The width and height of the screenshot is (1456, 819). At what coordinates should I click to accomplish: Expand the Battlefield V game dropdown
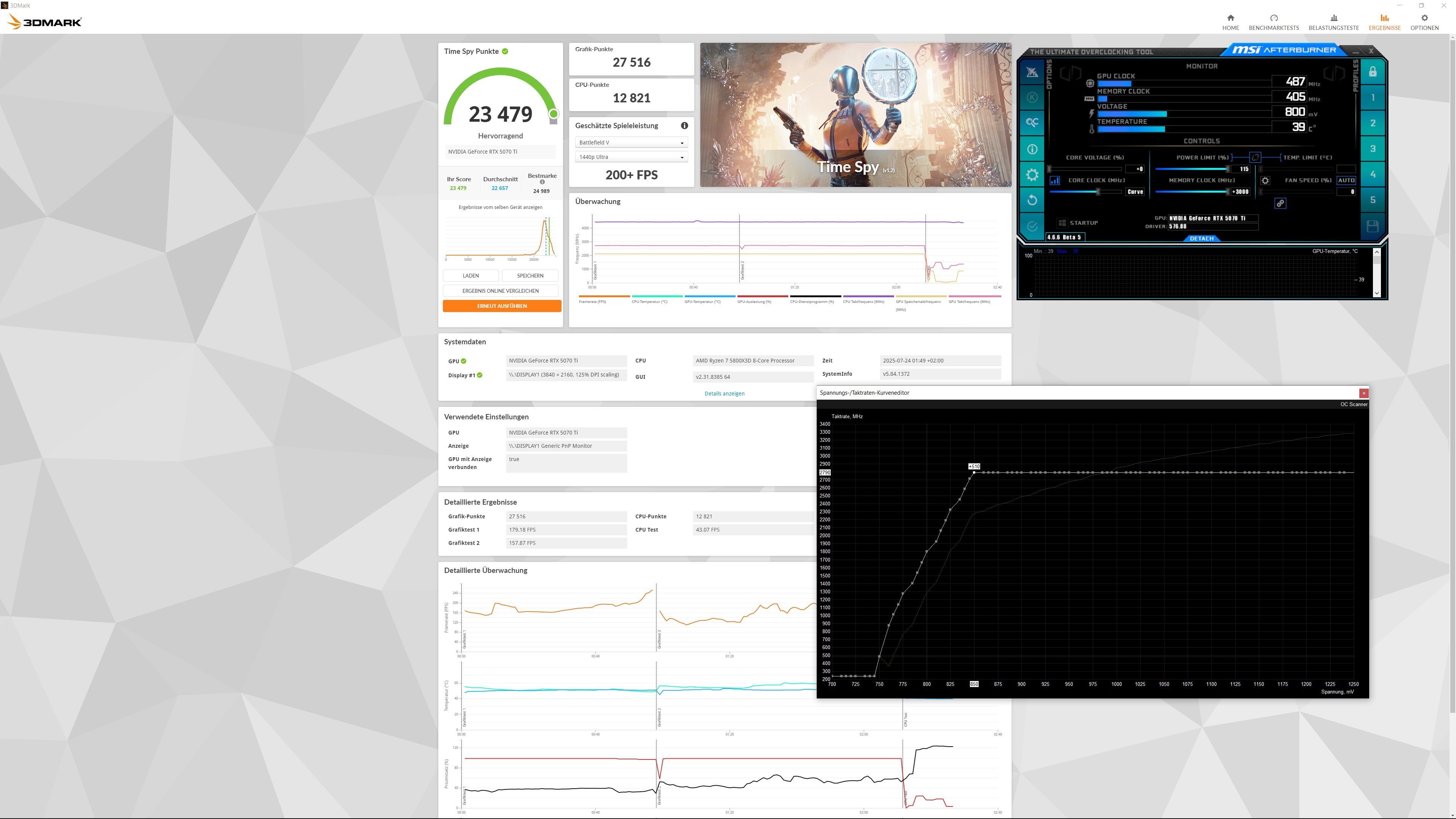click(x=631, y=143)
